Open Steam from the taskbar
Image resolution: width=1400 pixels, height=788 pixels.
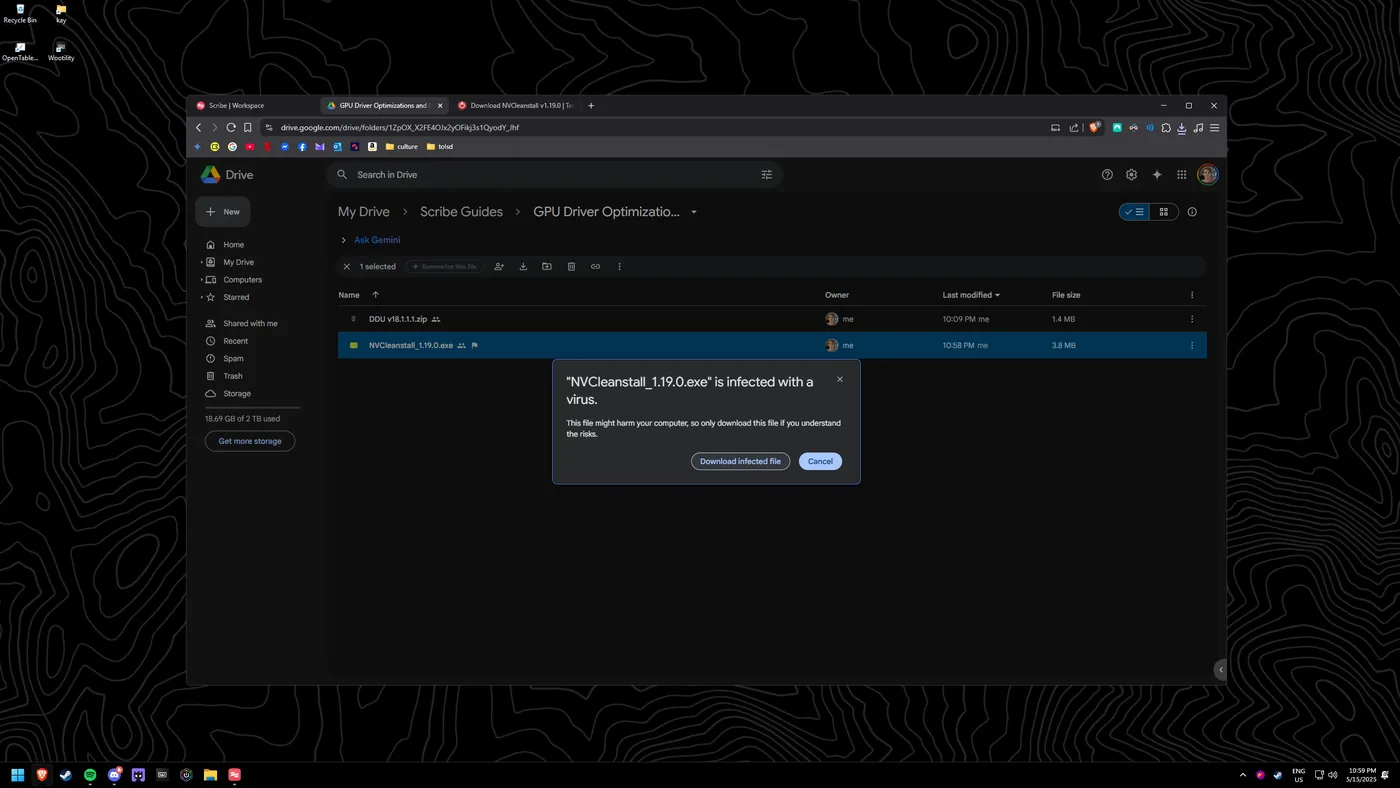(66, 775)
